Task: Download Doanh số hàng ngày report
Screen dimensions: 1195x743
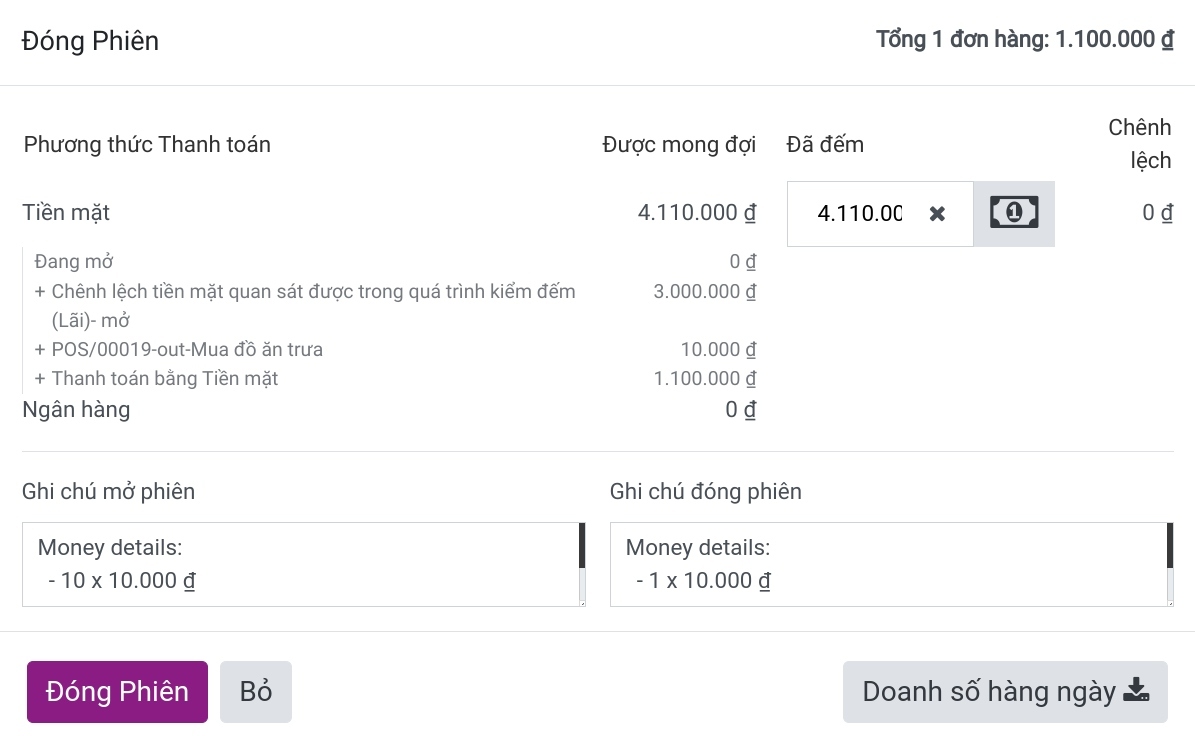Action: click(1005, 692)
